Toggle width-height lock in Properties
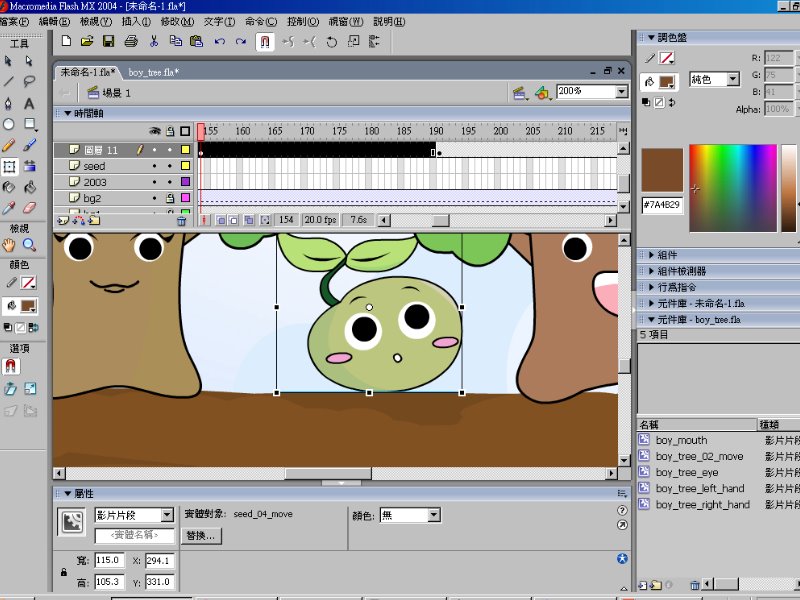Screen dimensions: 800x600 [64, 572]
